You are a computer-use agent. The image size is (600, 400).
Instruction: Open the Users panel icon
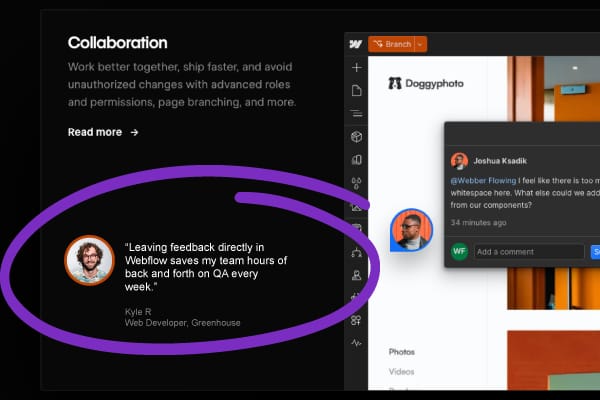click(356, 275)
